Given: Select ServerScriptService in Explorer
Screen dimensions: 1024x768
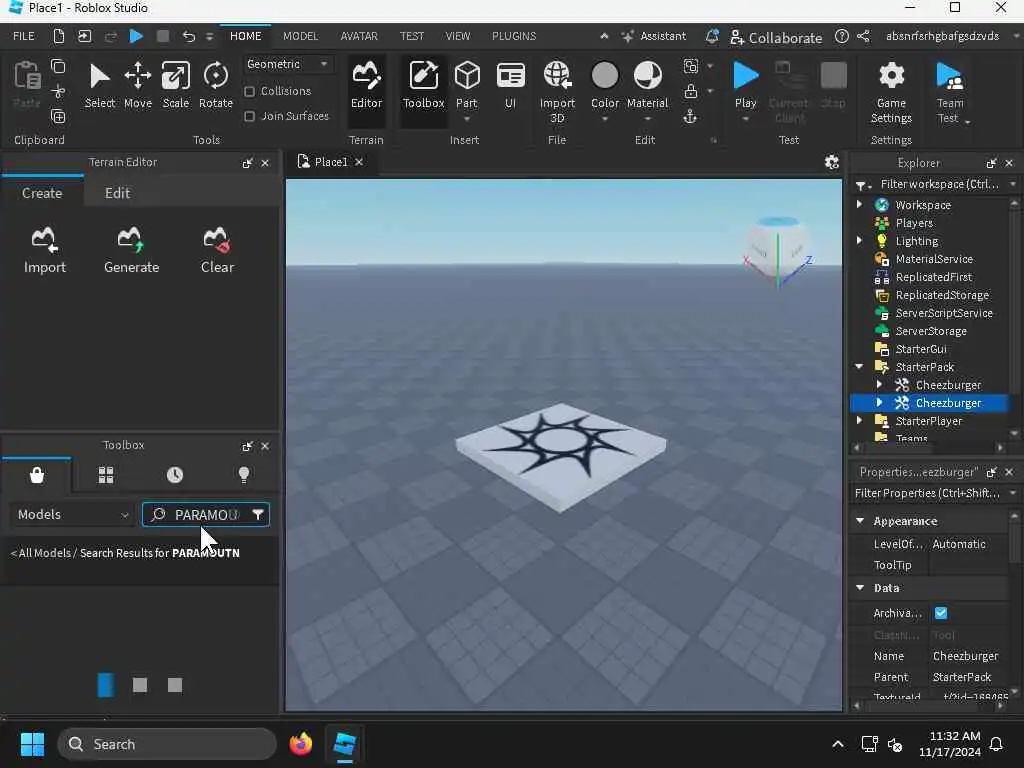Looking at the screenshot, I should [x=944, y=313].
